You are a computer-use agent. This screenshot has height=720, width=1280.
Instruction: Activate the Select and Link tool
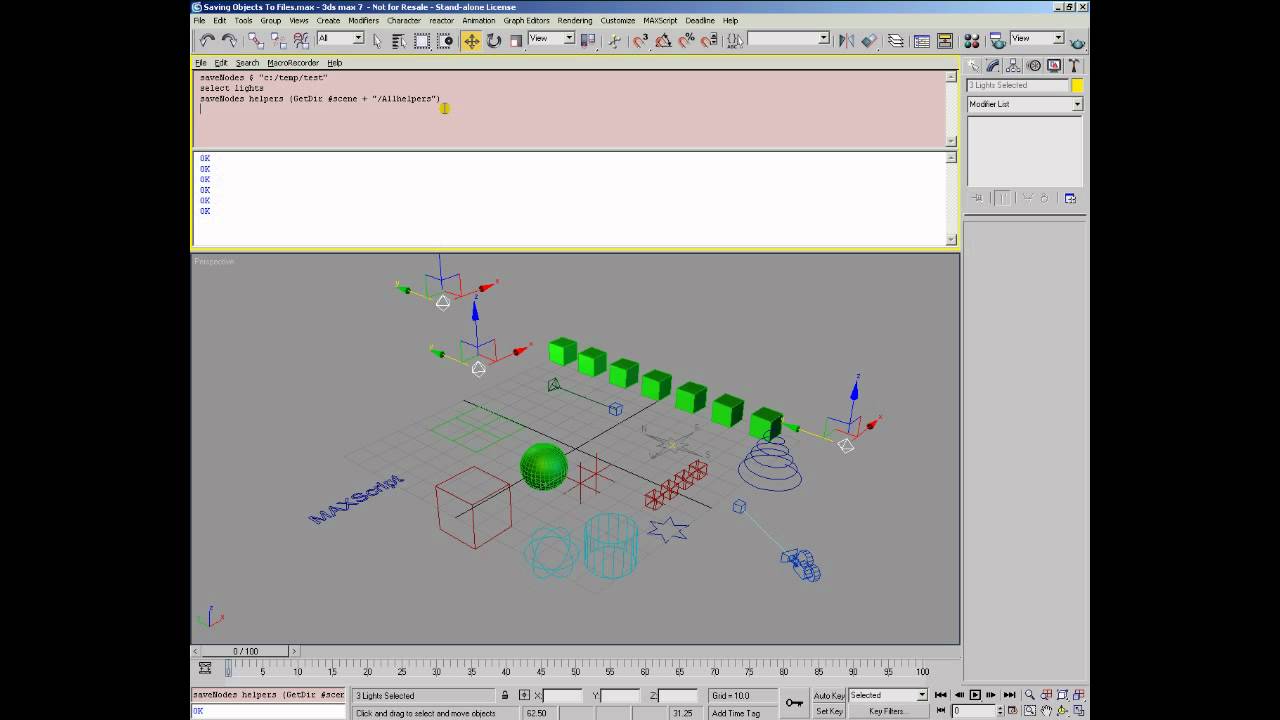[x=256, y=40]
